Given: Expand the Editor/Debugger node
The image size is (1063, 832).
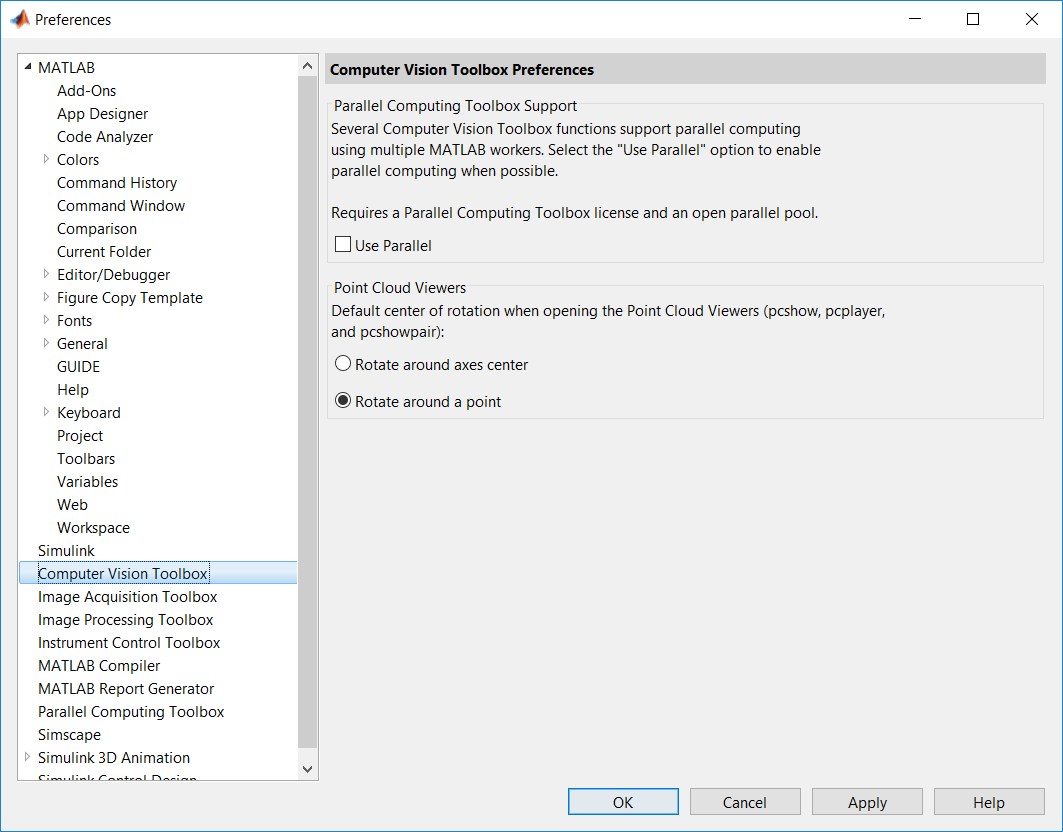Looking at the screenshot, I should (x=46, y=274).
